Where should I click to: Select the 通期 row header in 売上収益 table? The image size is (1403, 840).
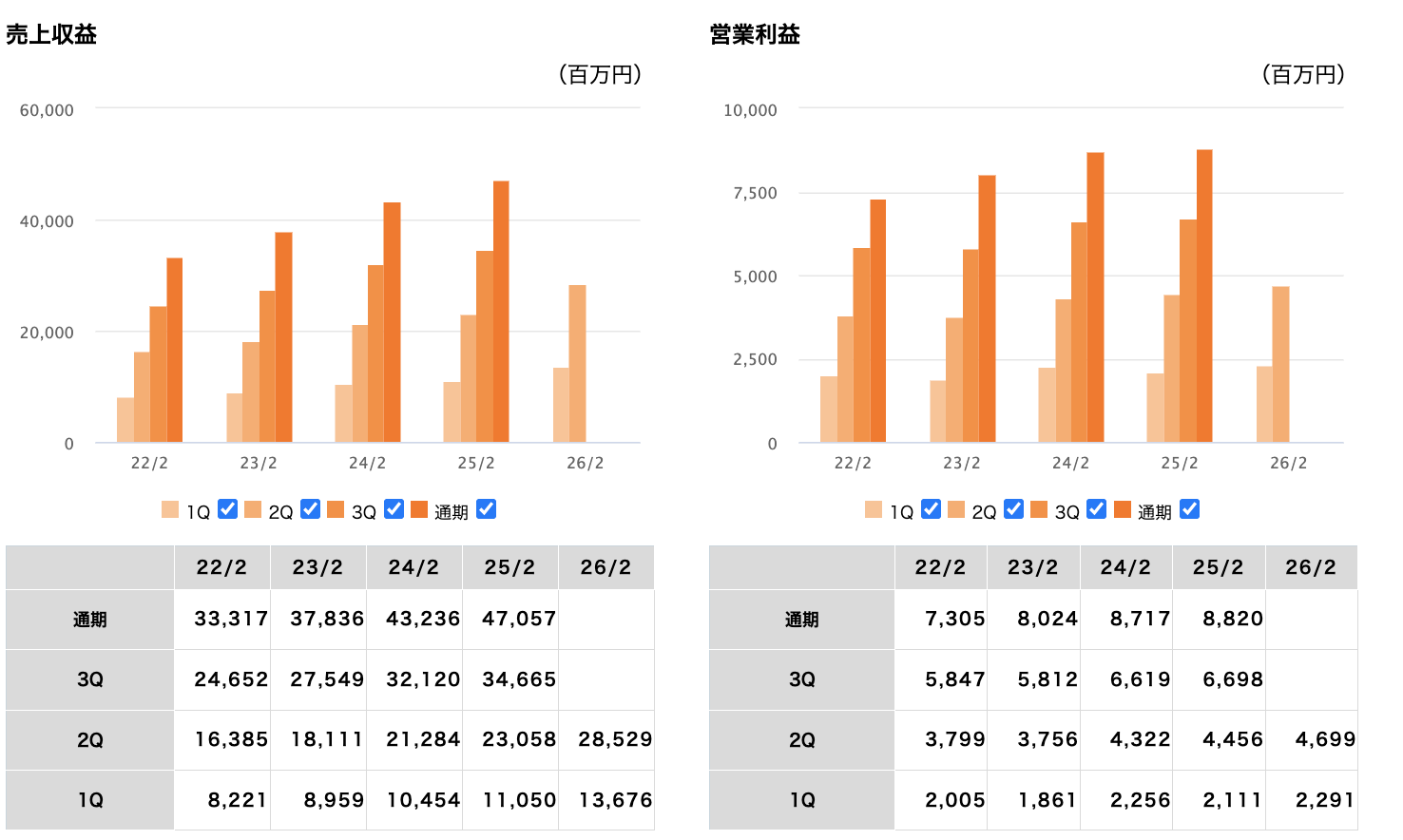click(x=90, y=620)
